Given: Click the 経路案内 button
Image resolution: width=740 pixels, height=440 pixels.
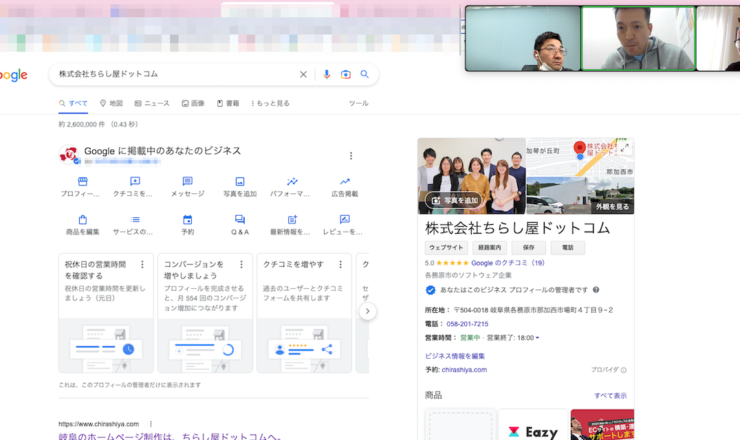Looking at the screenshot, I should click(489, 247).
